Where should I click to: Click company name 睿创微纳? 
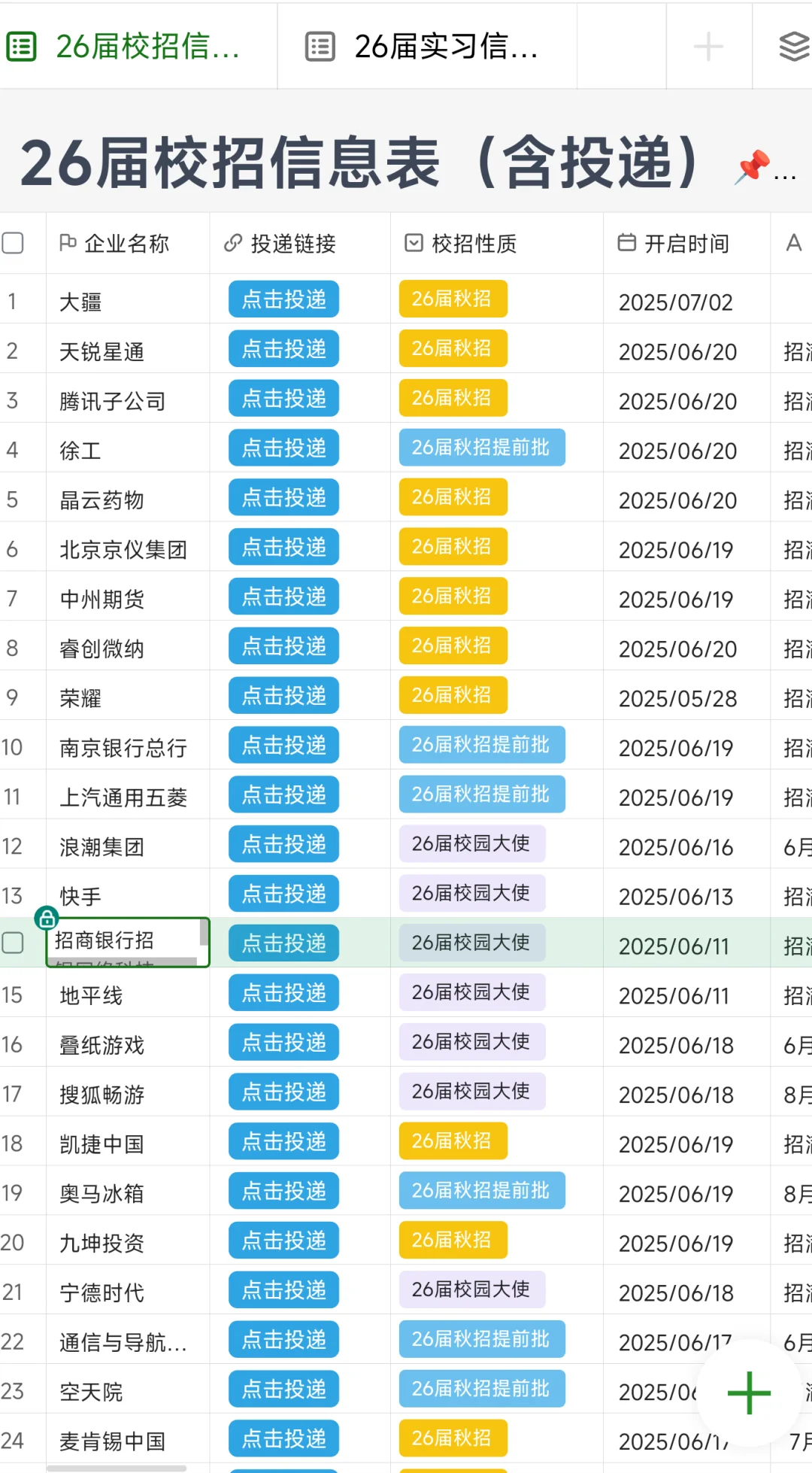pos(101,649)
